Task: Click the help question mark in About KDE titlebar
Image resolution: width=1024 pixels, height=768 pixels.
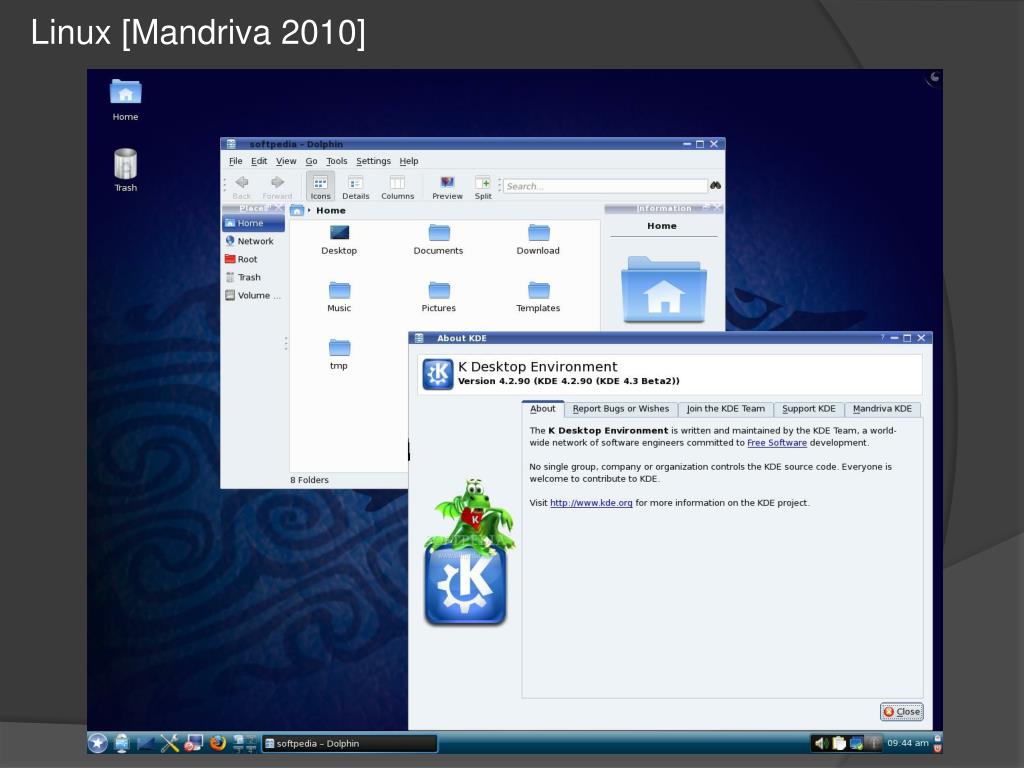Action: 882,338
